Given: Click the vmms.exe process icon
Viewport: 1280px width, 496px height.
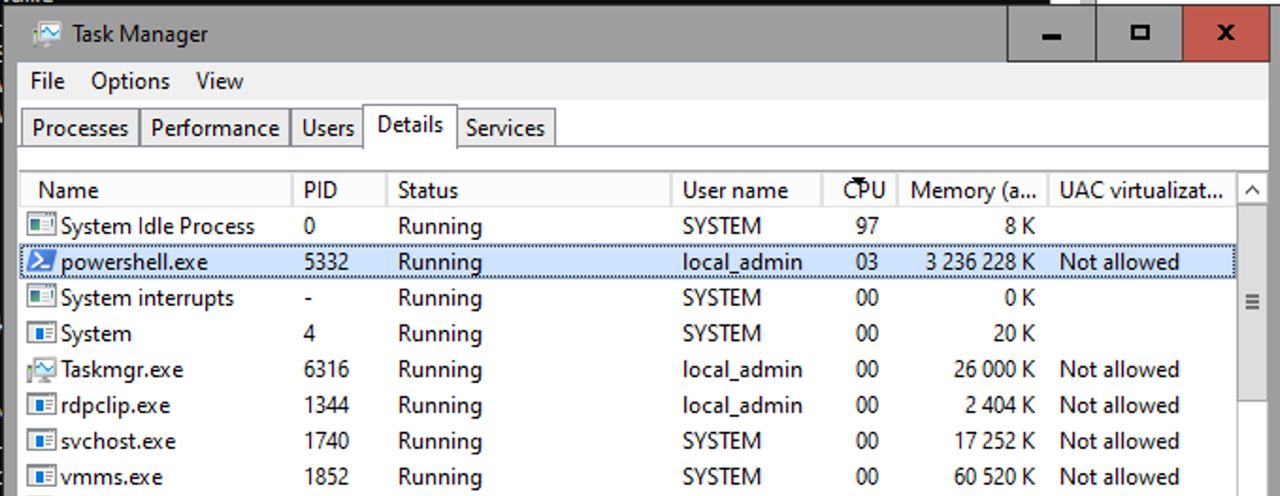Looking at the screenshot, I should click(40, 478).
